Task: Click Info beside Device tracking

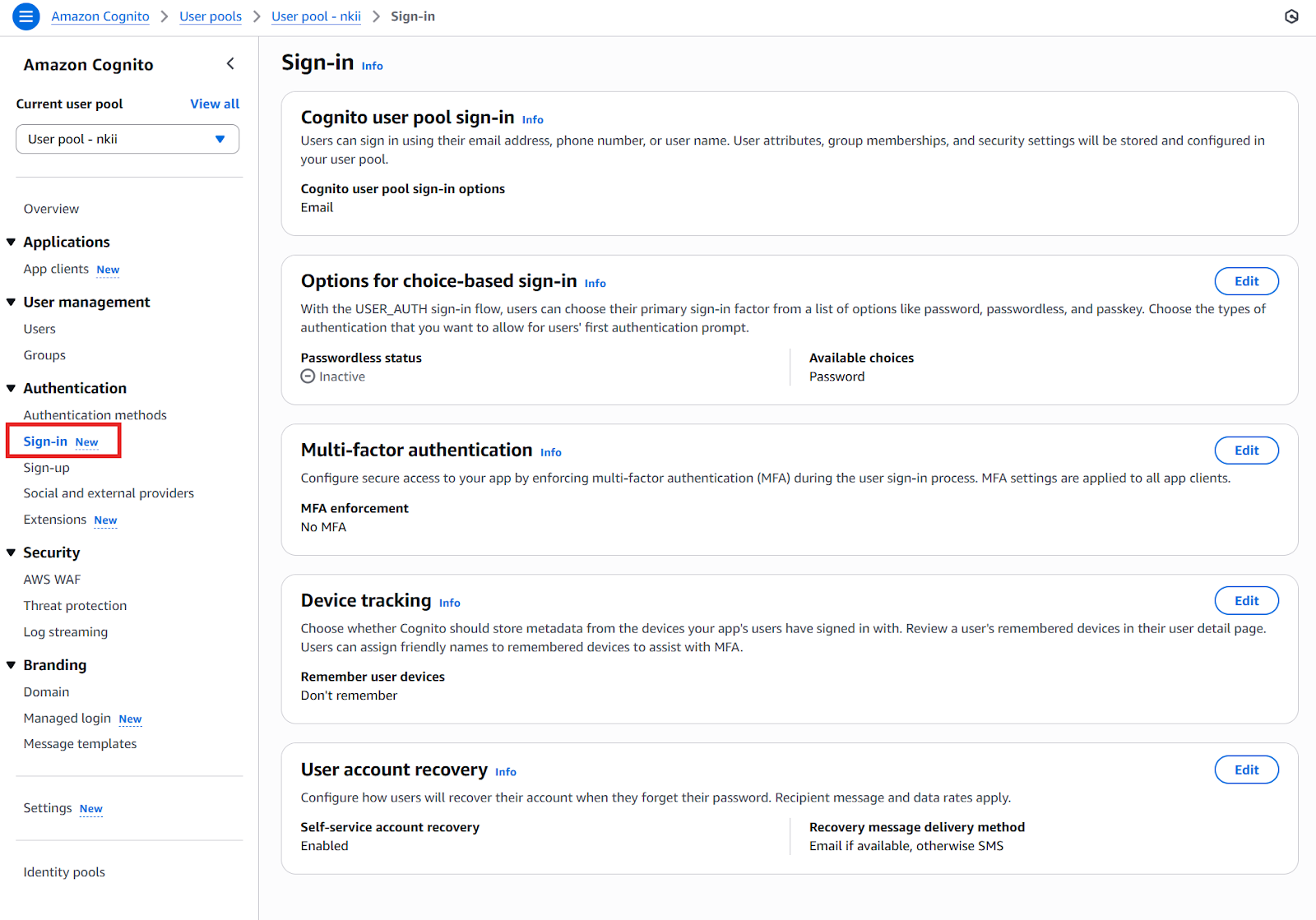Action: point(449,603)
